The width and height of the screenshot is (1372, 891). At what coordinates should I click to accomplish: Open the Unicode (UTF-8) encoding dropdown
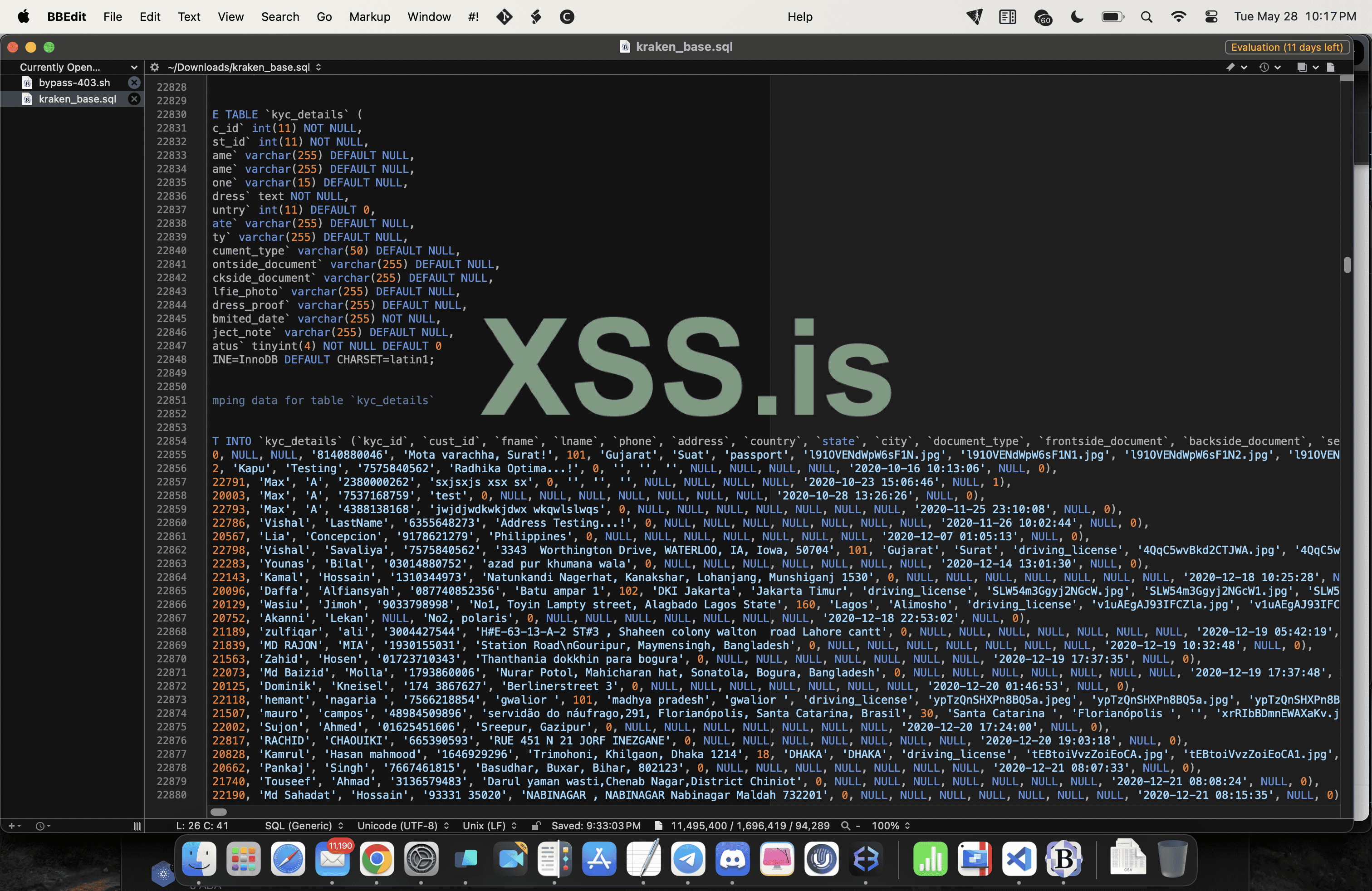[402, 825]
